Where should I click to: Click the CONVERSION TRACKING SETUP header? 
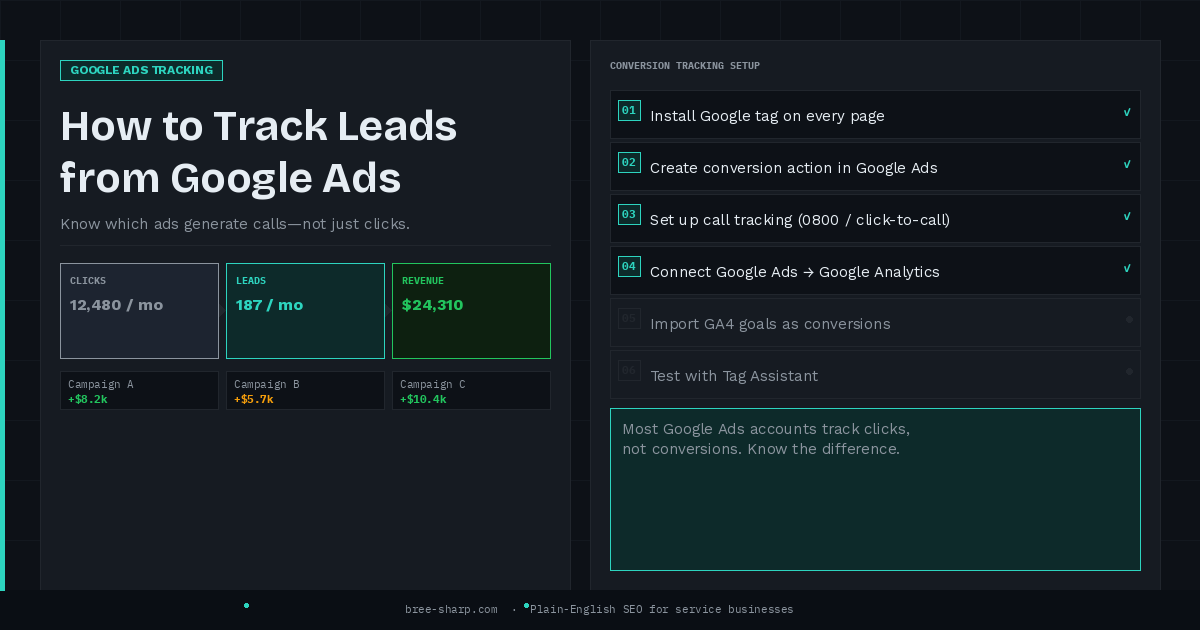click(684, 65)
